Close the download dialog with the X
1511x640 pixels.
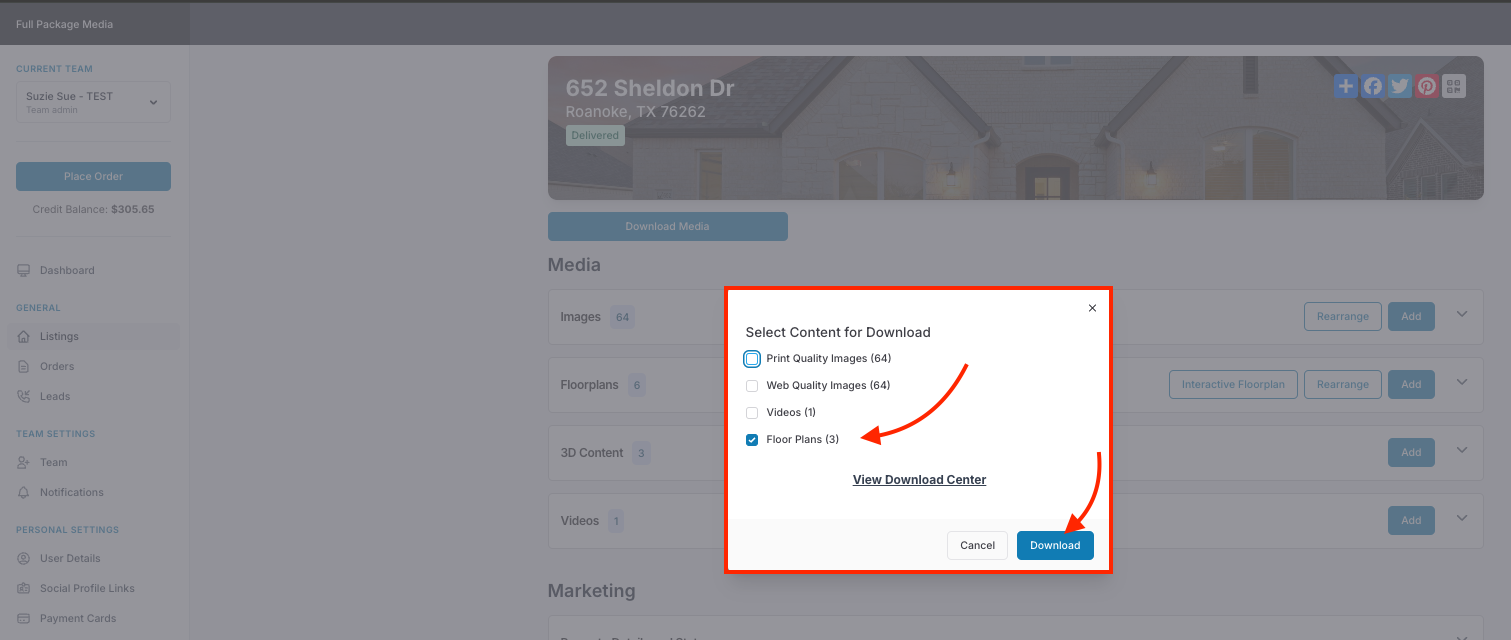[1092, 308]
